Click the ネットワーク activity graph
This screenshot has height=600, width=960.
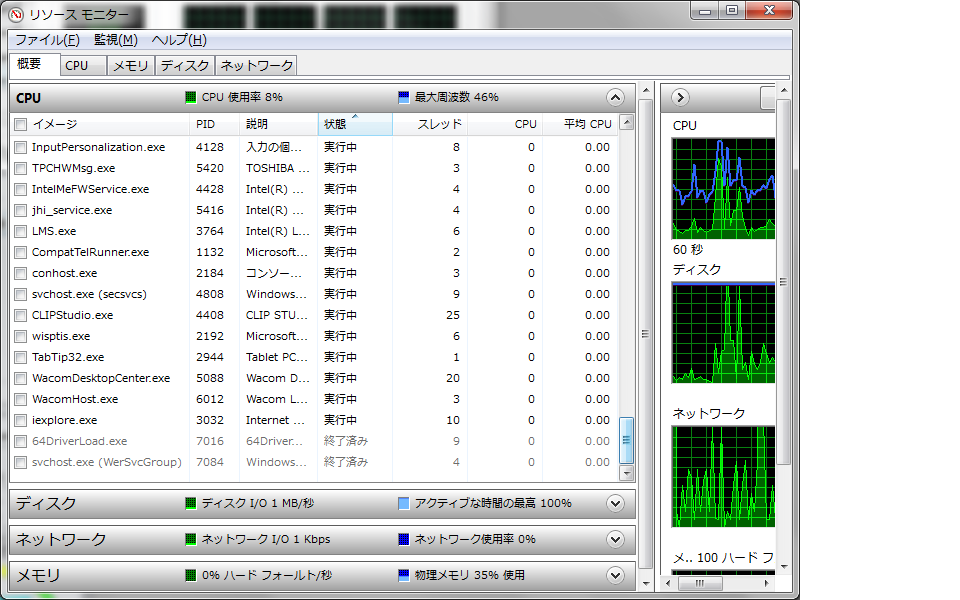[x=723, y=477]
